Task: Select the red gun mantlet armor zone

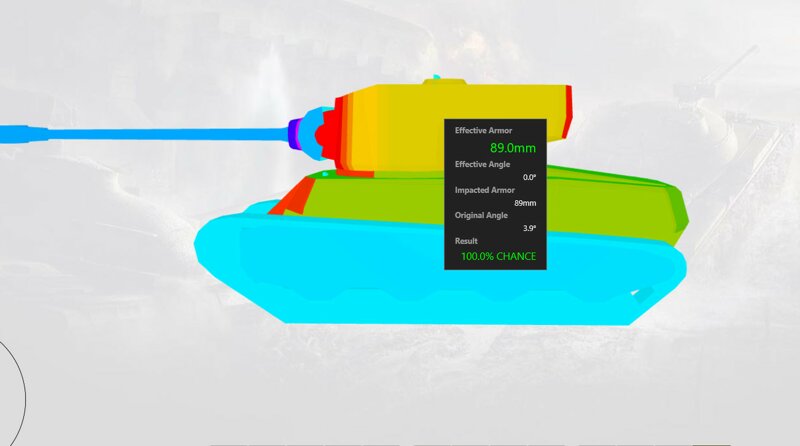Action: click(x=327, y=135)
